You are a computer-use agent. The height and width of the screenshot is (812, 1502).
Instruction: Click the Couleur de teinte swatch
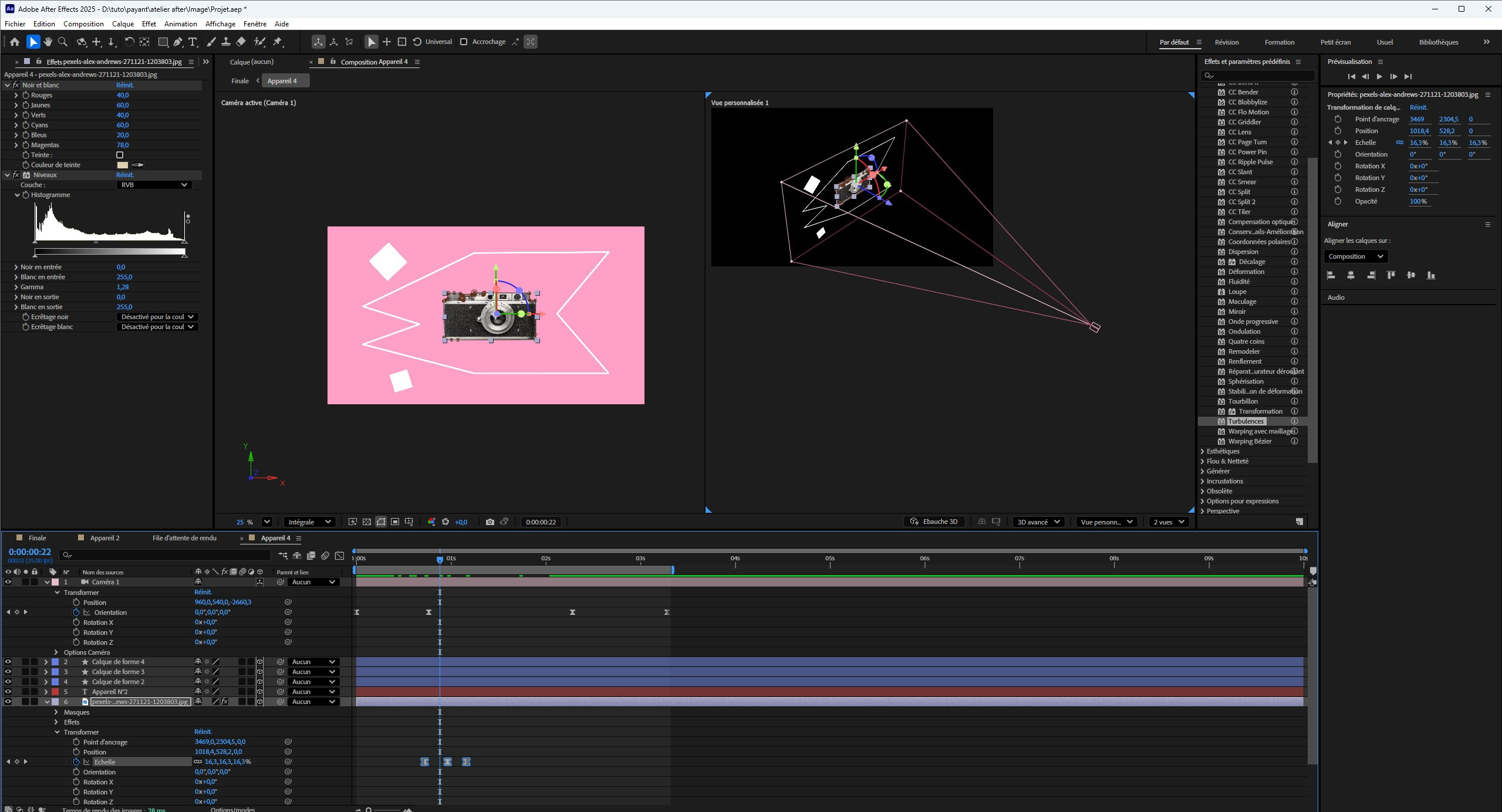(x=122, y=165)
